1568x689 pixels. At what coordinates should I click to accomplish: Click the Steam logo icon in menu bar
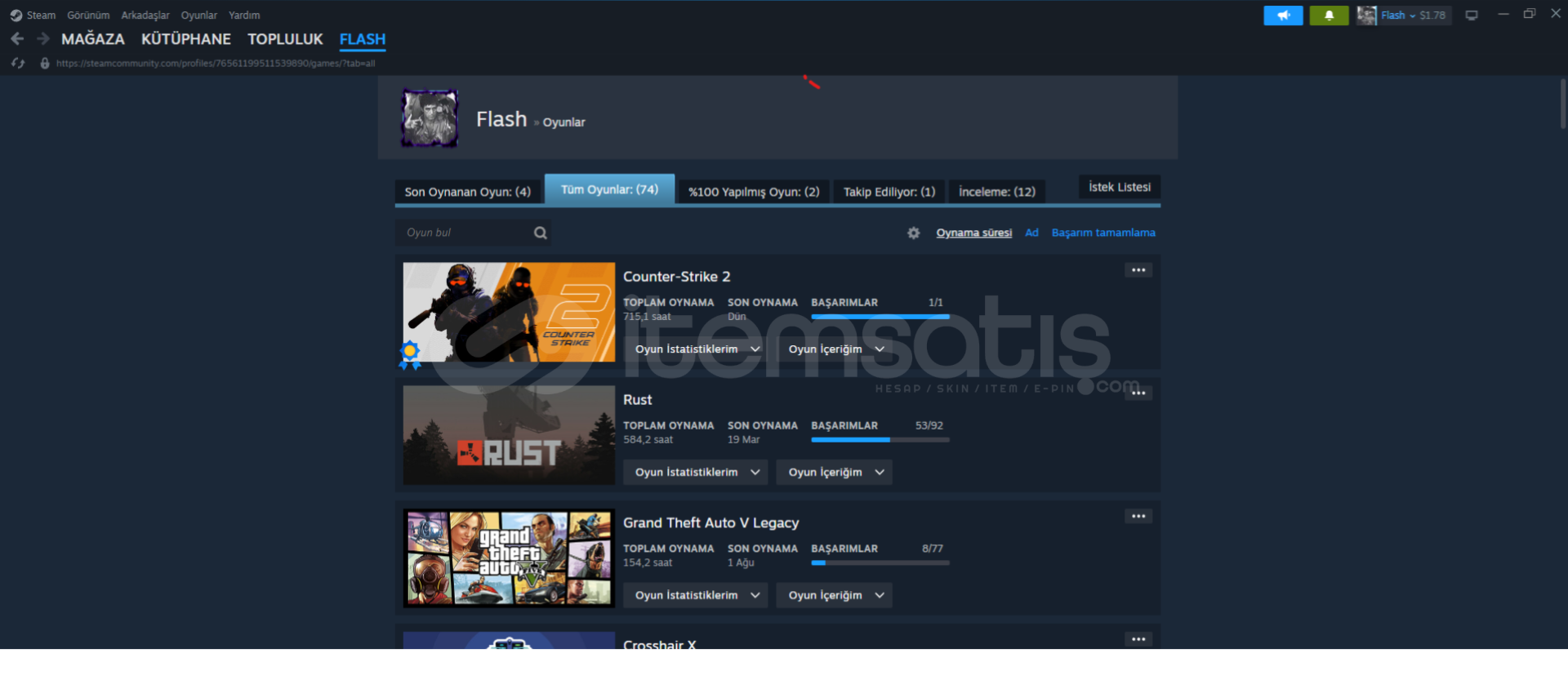coord(16,16)
